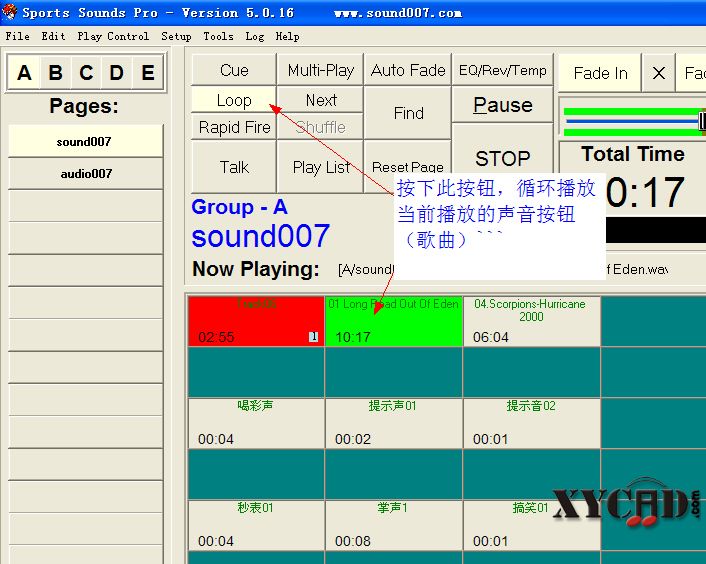Play the 提示声01 sound button
Screen dimensions: 706x564
[x=394, y=423]
